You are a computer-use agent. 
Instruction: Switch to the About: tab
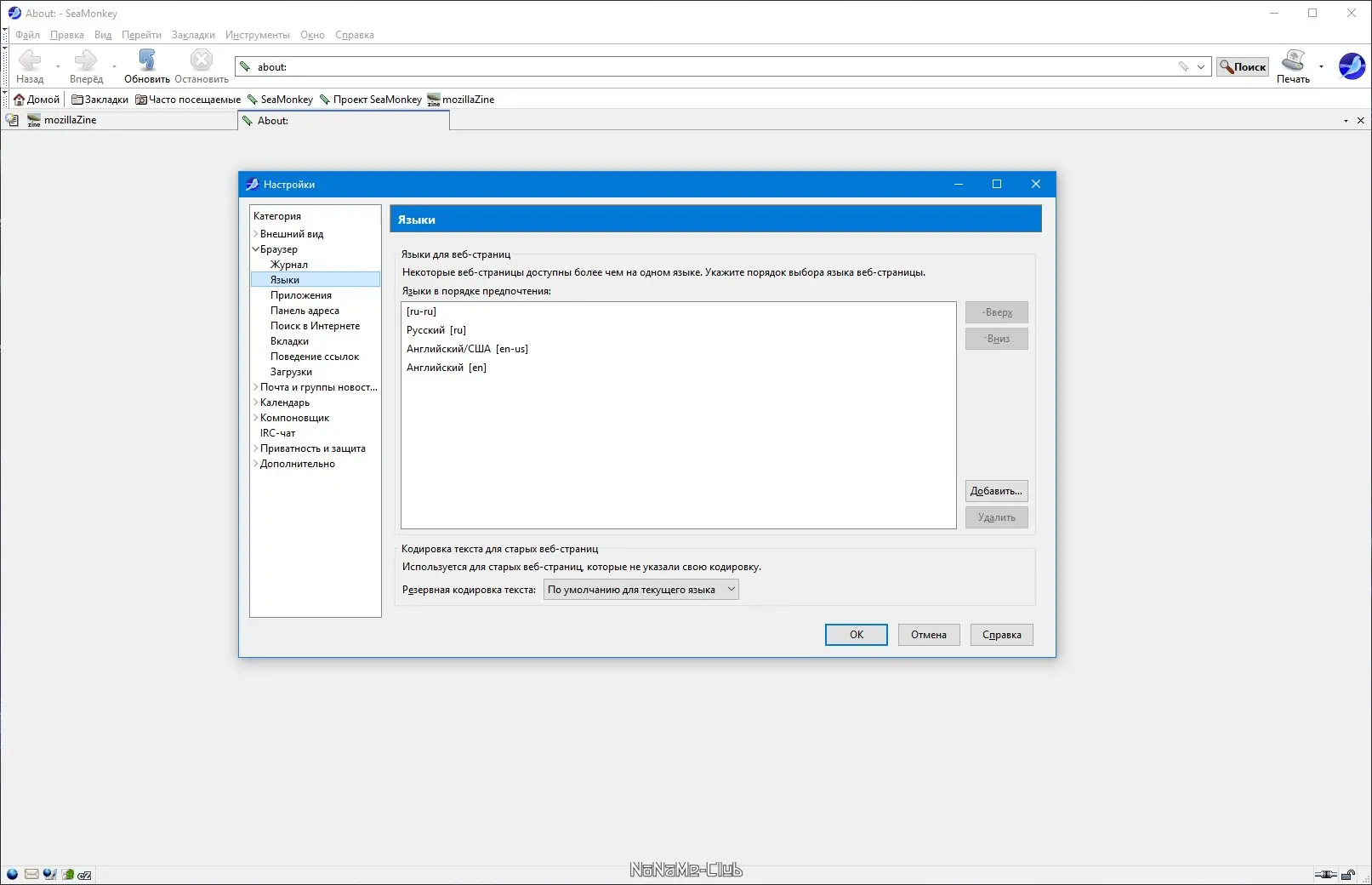coord(344,121)
